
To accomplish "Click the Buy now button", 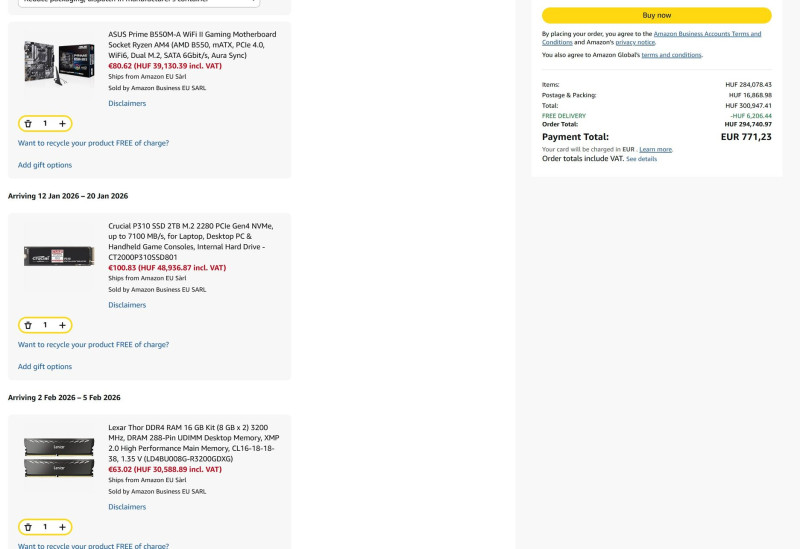I will click(656, 15).
